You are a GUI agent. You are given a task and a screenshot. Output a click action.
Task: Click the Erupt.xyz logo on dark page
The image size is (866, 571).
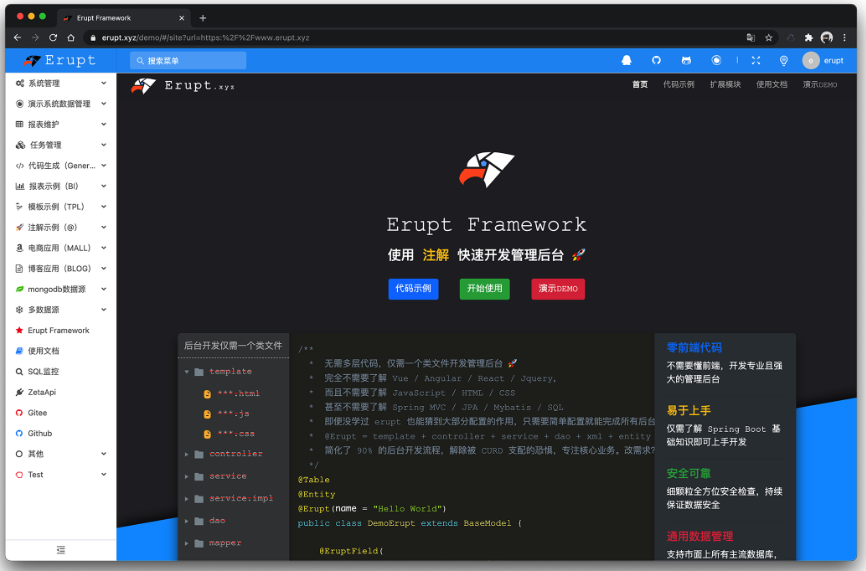tap(183, 86)
